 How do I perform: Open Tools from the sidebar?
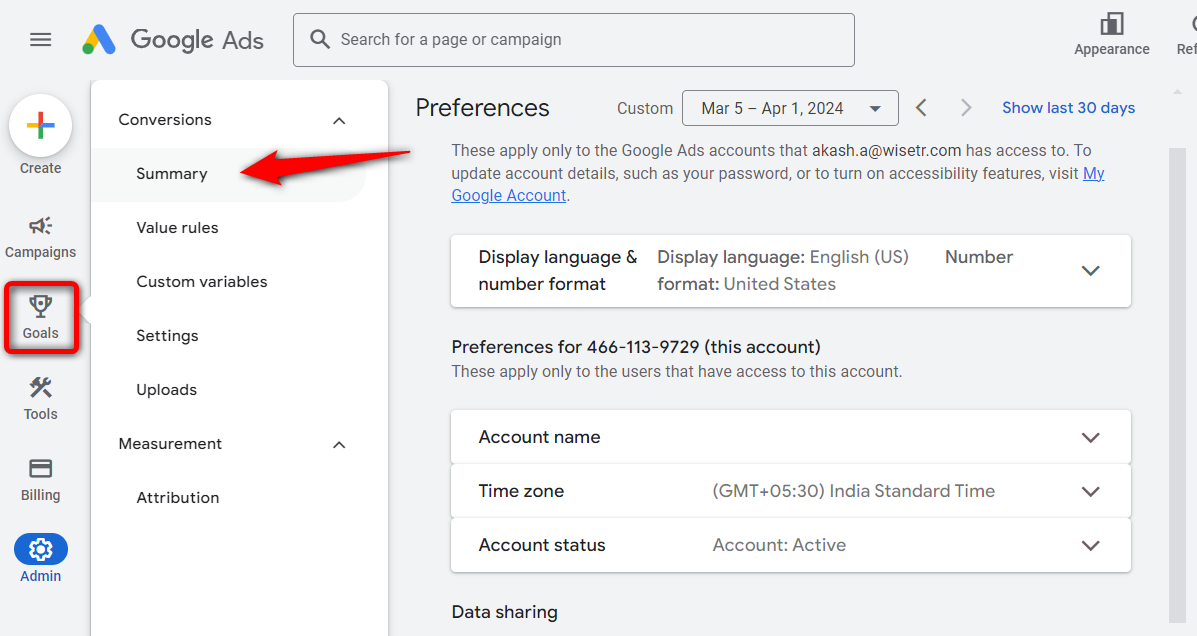pyautogui.click(x=40, y=399)
